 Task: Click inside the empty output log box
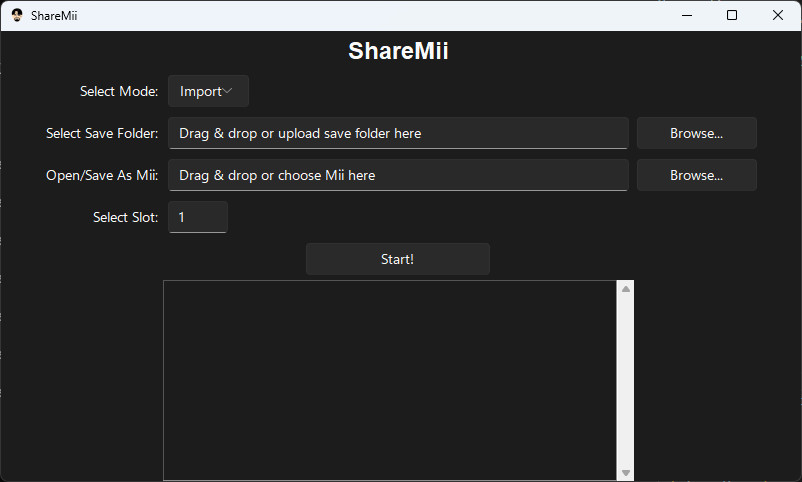click(x=390, y=380)
